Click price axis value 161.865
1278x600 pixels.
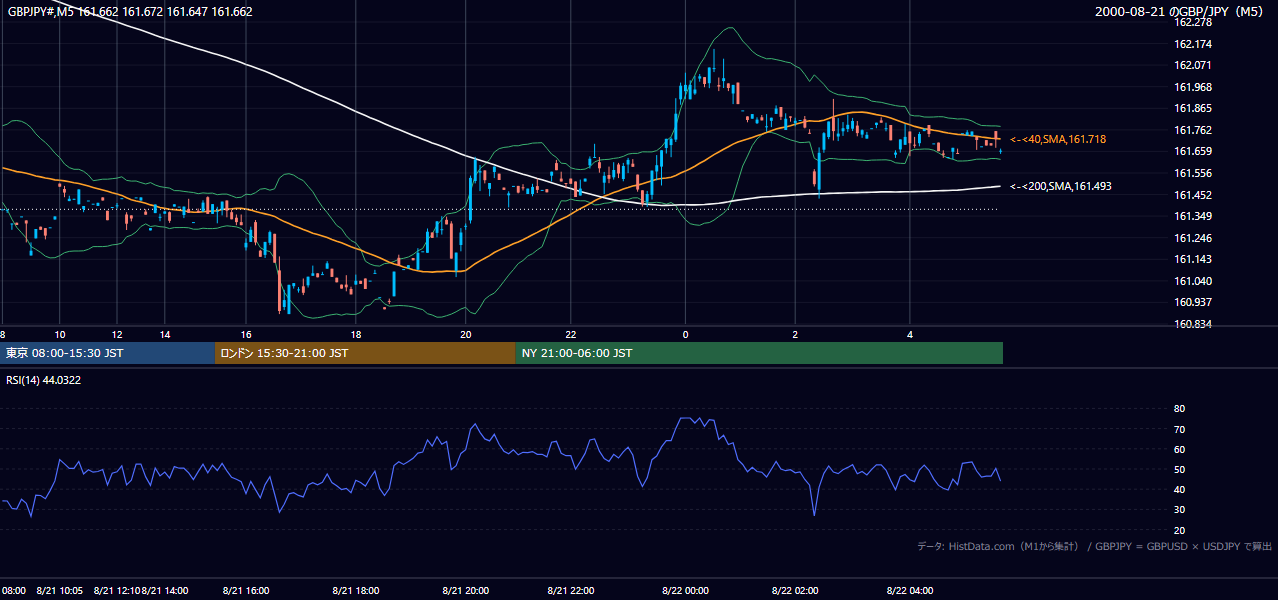1192,108
